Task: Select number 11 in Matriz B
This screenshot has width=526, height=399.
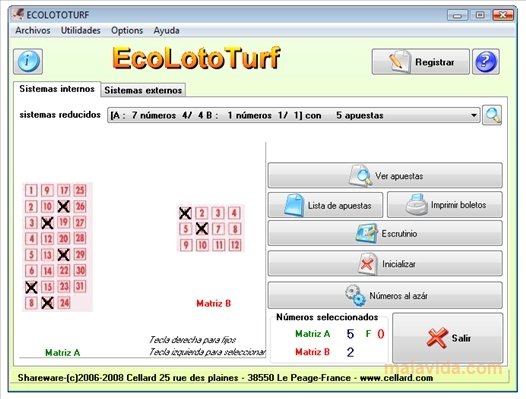Action: [218, 245]
